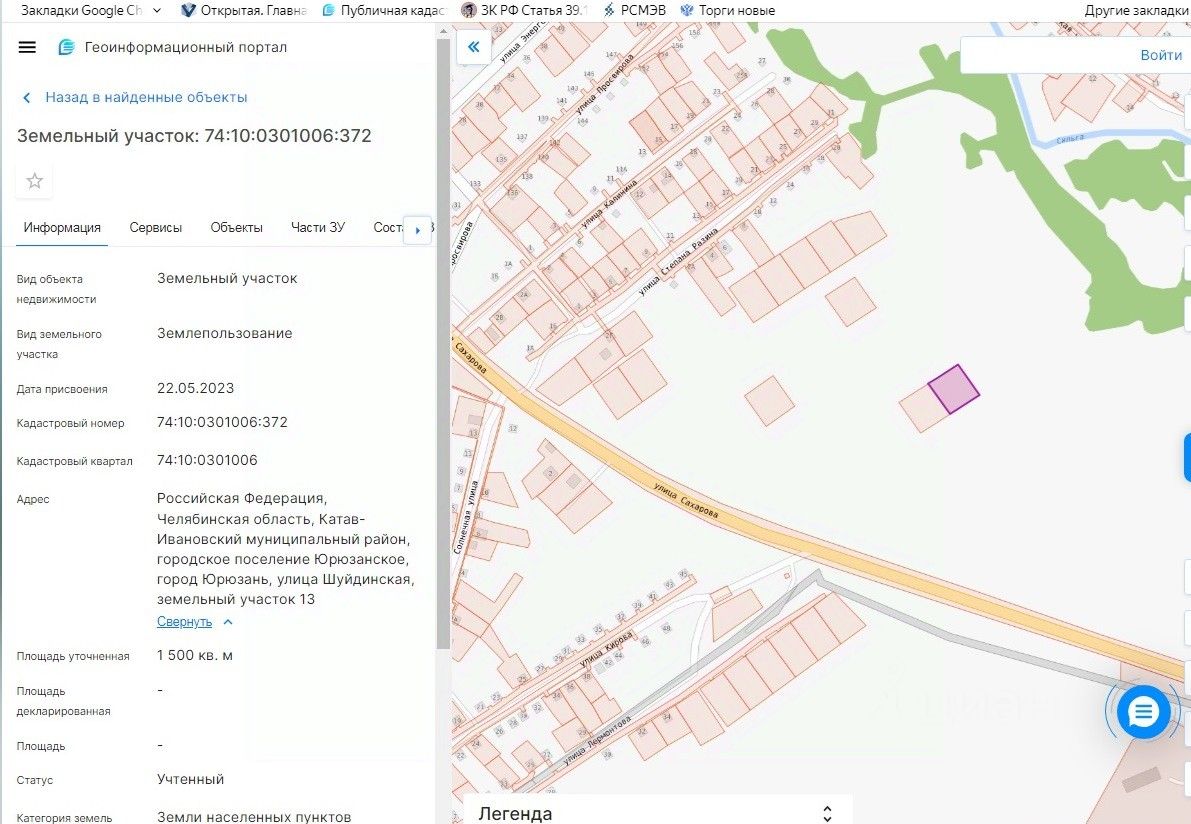This screenshot has width=1191, height=824.
Task: Click the side panel vertical scrollbar
Action: pyautogui.click(x=443, y=340)
